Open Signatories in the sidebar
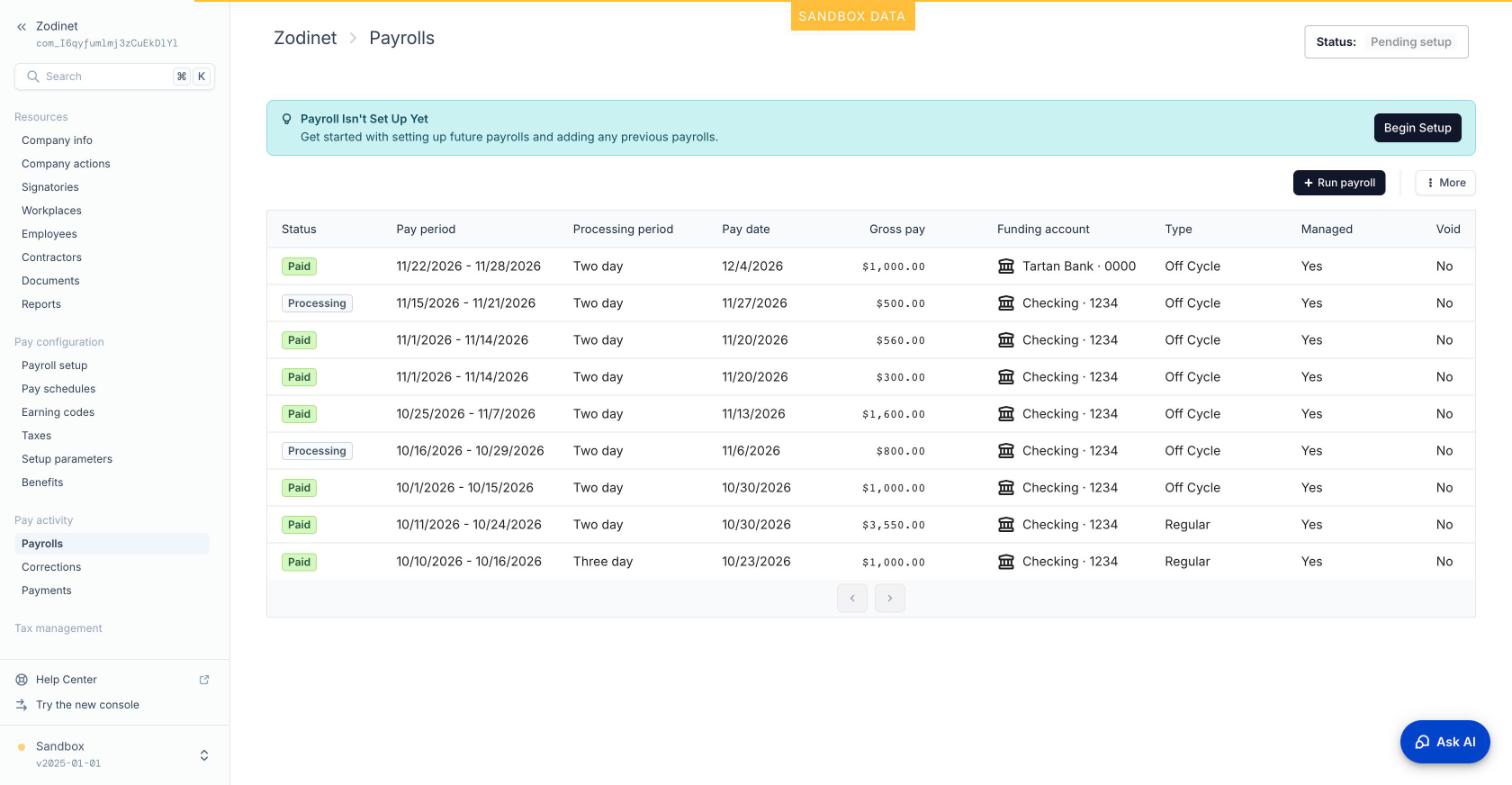Viewport: 1512px width, 785px height. tap(50, 187)
